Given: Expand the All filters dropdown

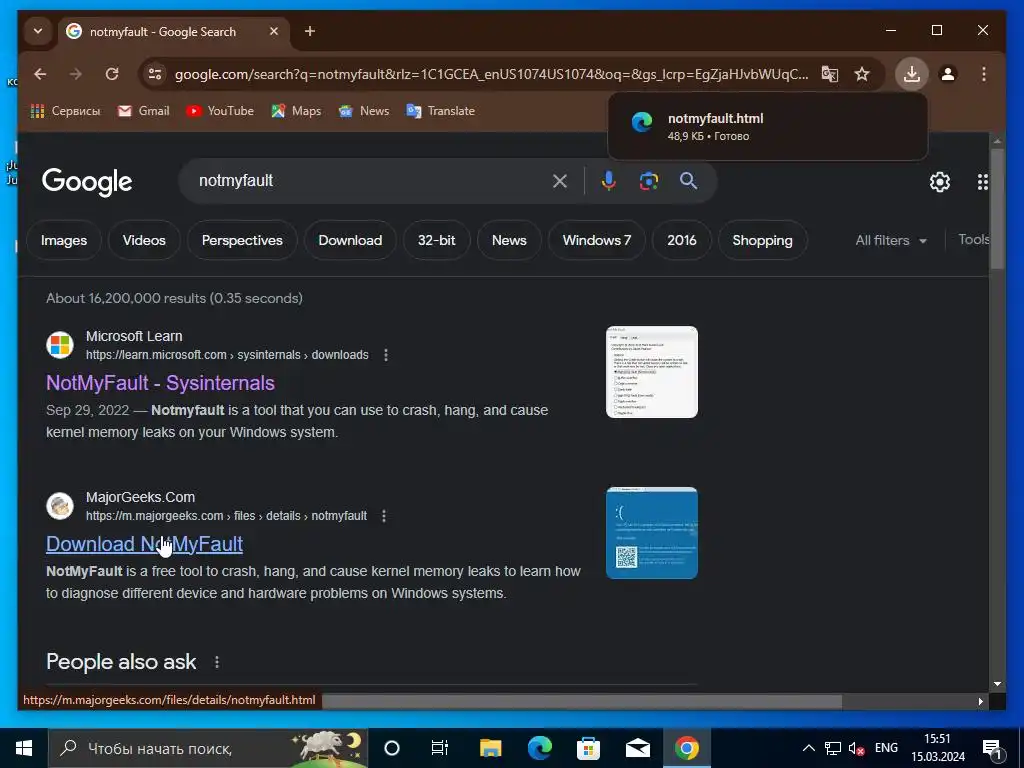Looking at the screenshot, I should click(891, 240).
